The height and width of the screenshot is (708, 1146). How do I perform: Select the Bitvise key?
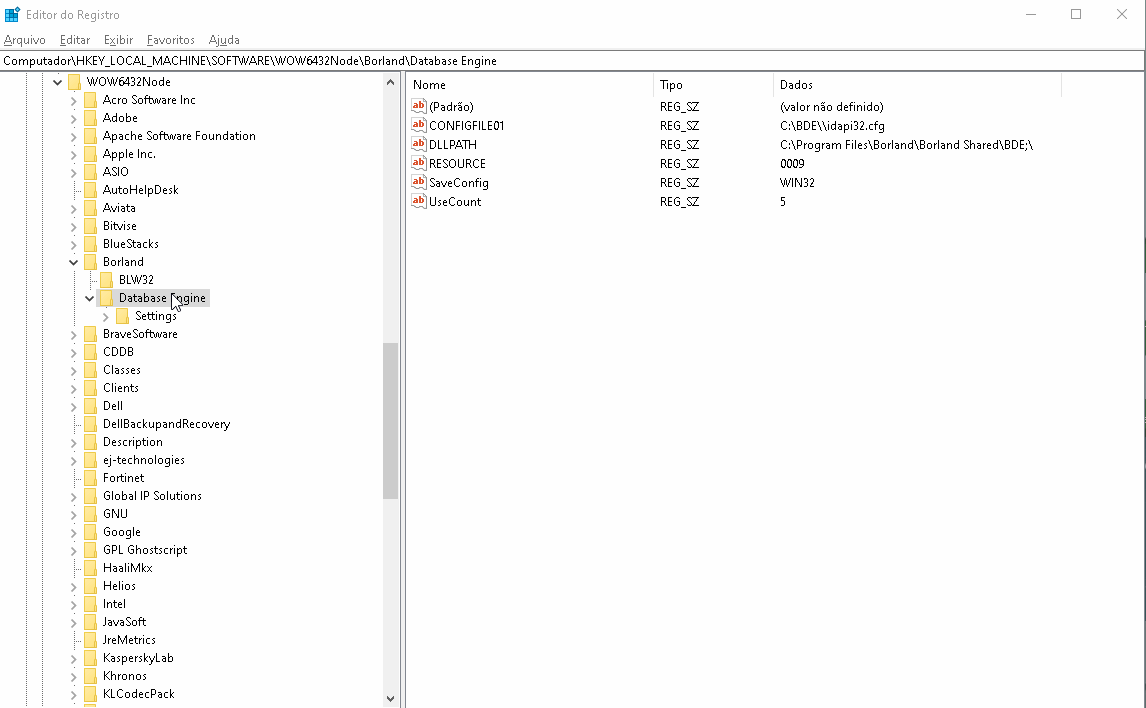(120, 226)
